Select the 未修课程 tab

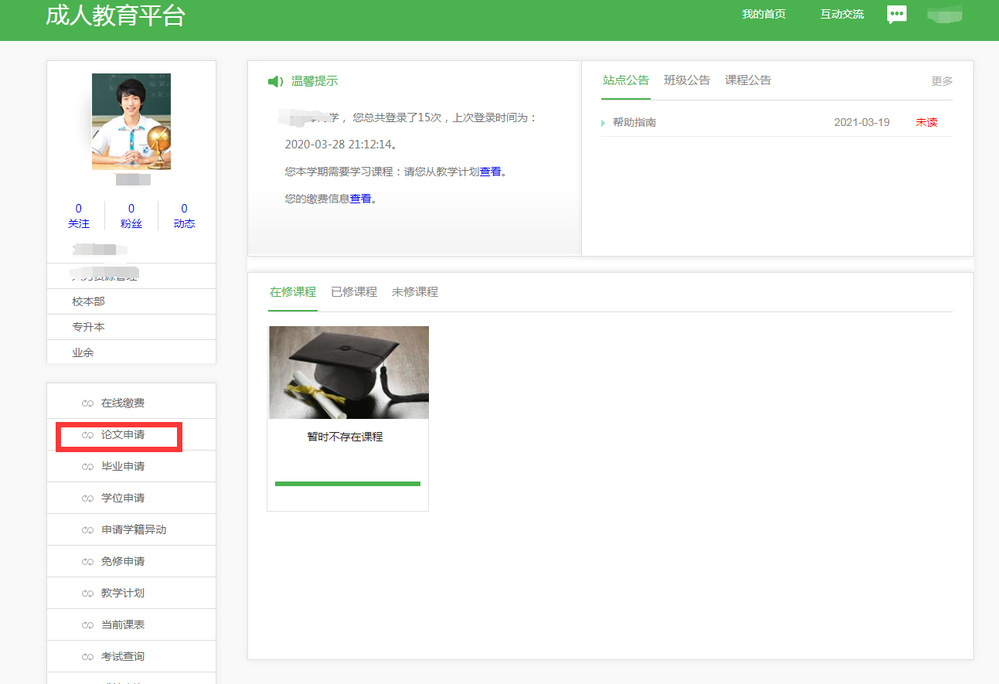pos(414,292)
